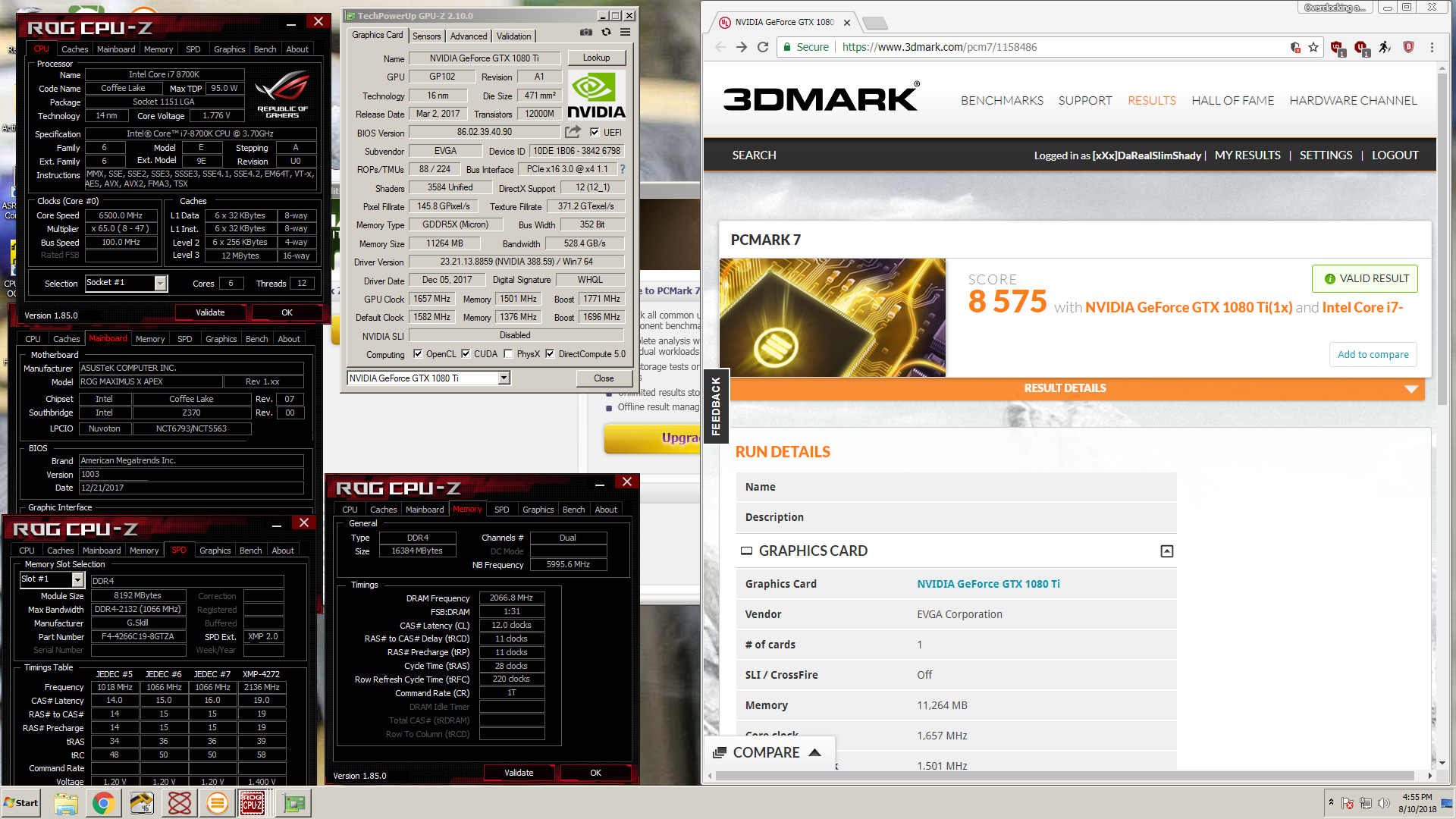
Task: Open the Bitdefender shield extension icon
Action: (1408, 47)
